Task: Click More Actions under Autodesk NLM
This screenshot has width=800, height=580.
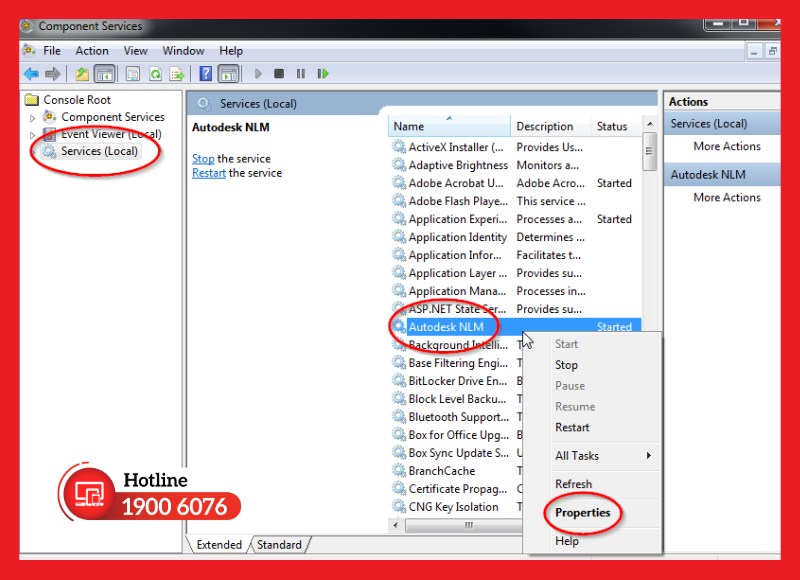Action: point(727,197)
